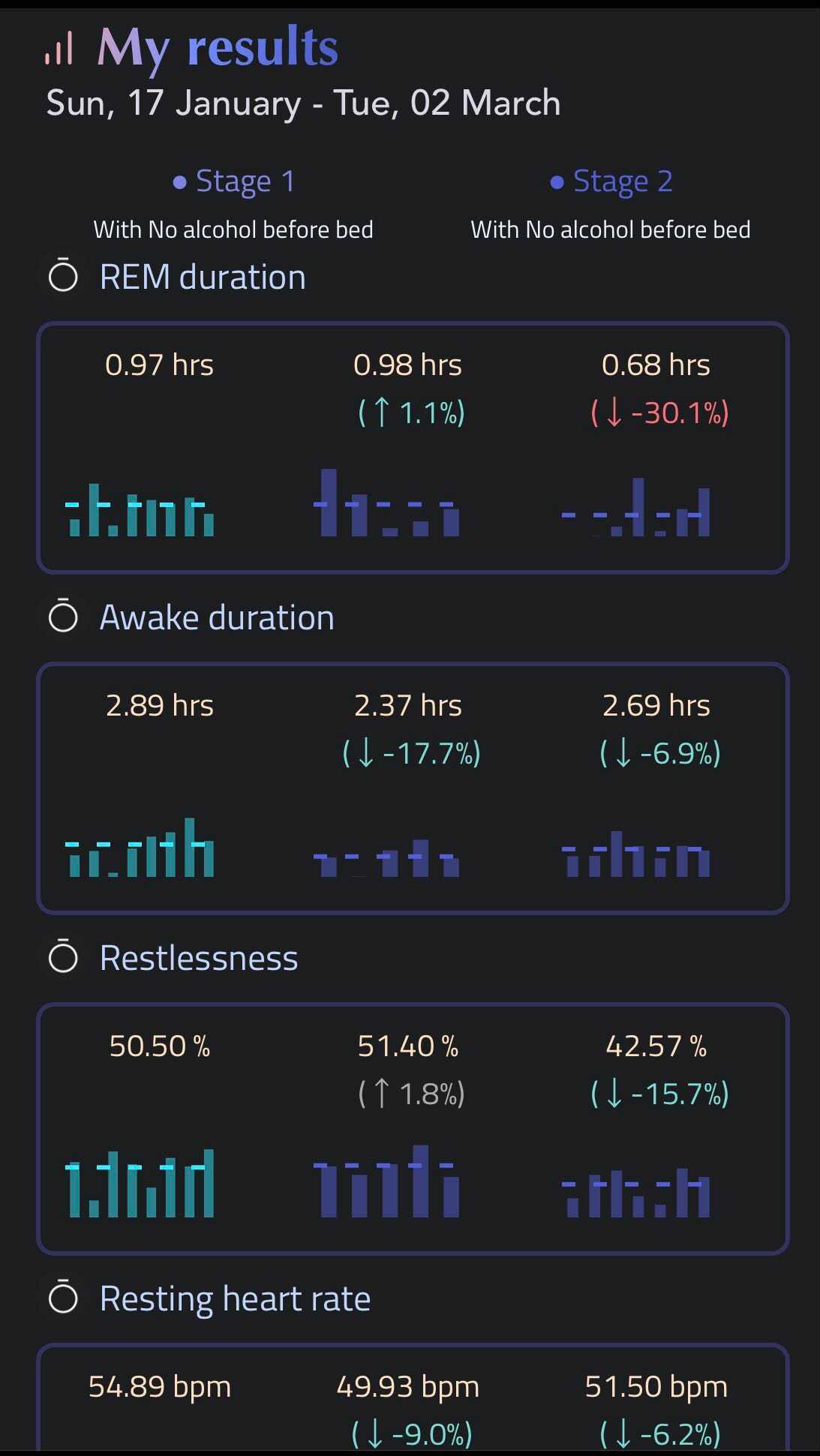Tap the Stage 2 bullet dot
Screen dimensions: 820x1456
[x=557, y=182]
